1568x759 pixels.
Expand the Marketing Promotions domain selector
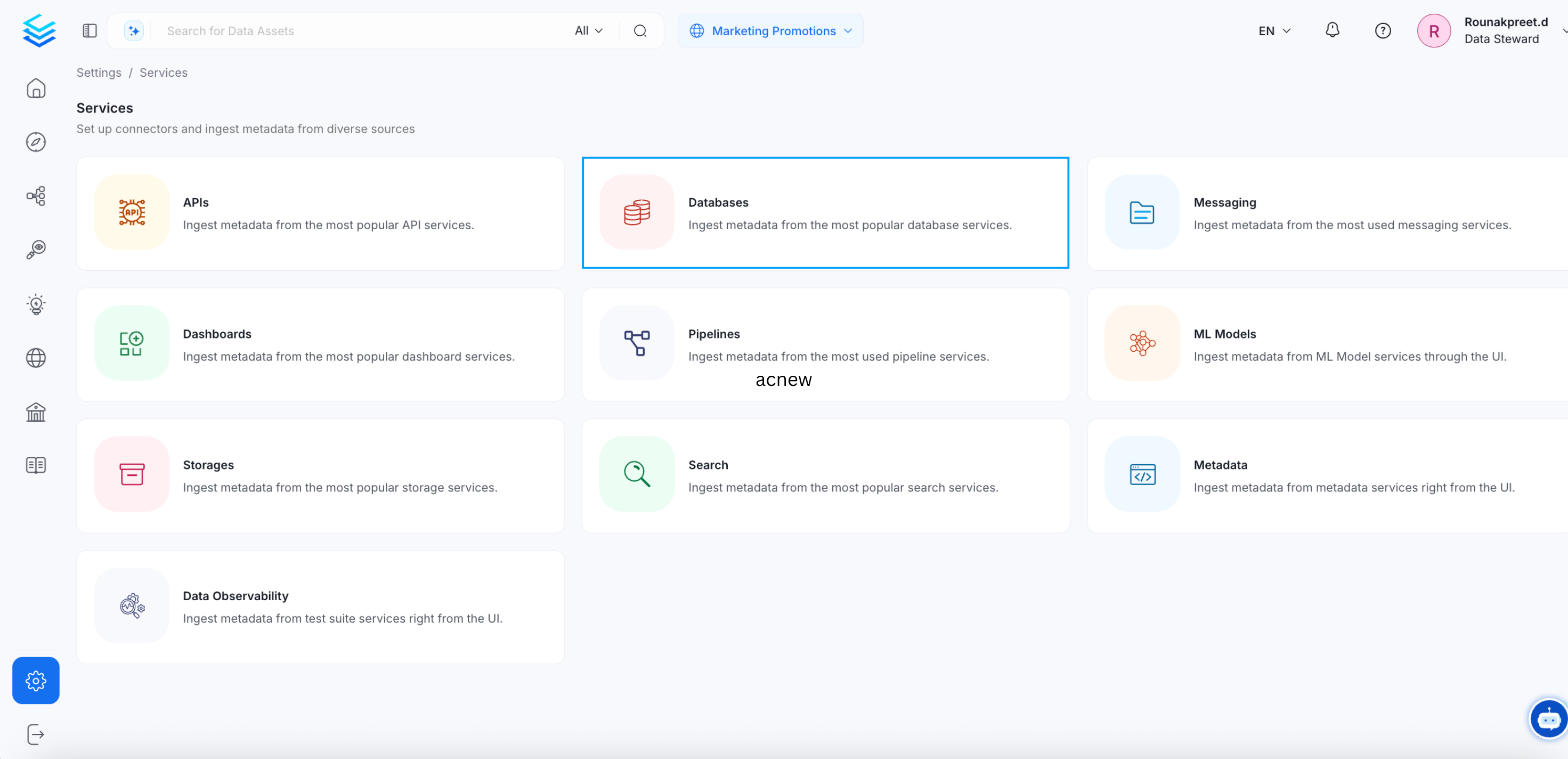coord(770,30)
